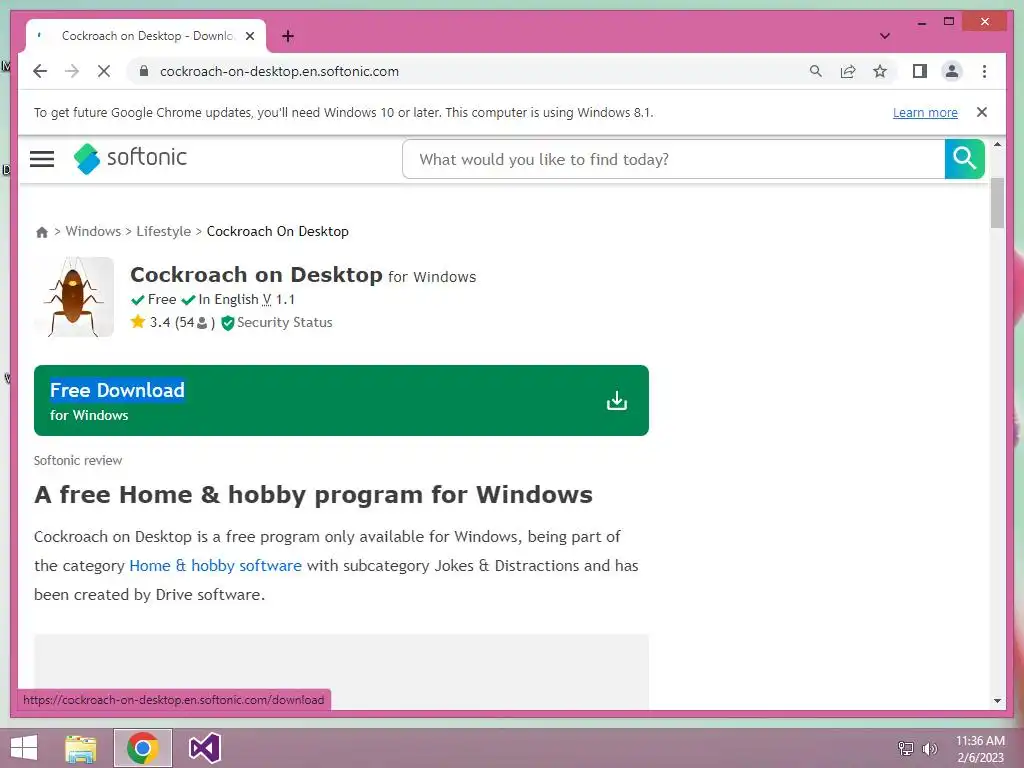Open the Home & hobby software link
This screenshot has width=1024, height=768.
point(216,566)
